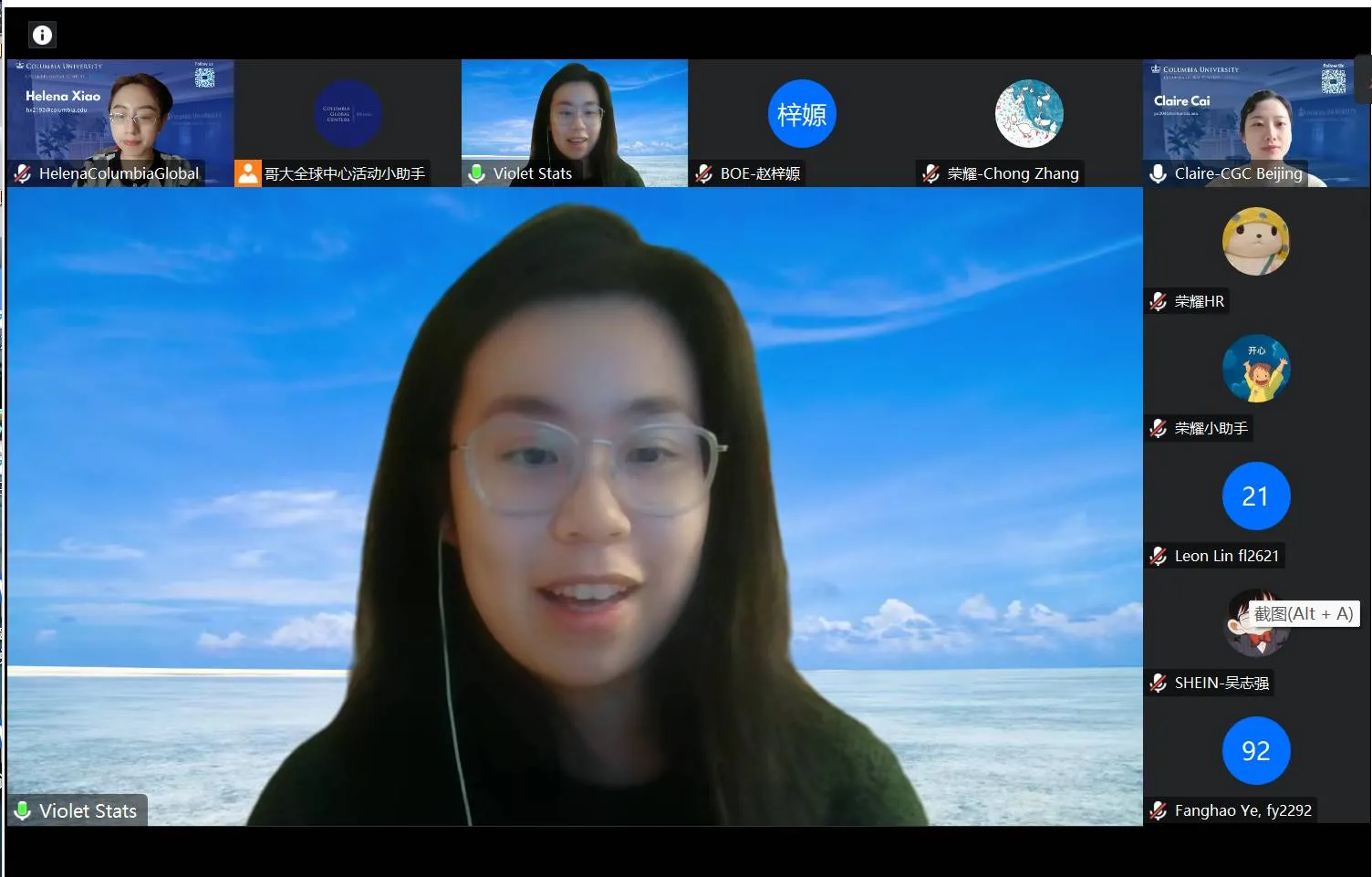
Task: Click the main speaker name Violet Stats
Action: [x=88, y=810]
